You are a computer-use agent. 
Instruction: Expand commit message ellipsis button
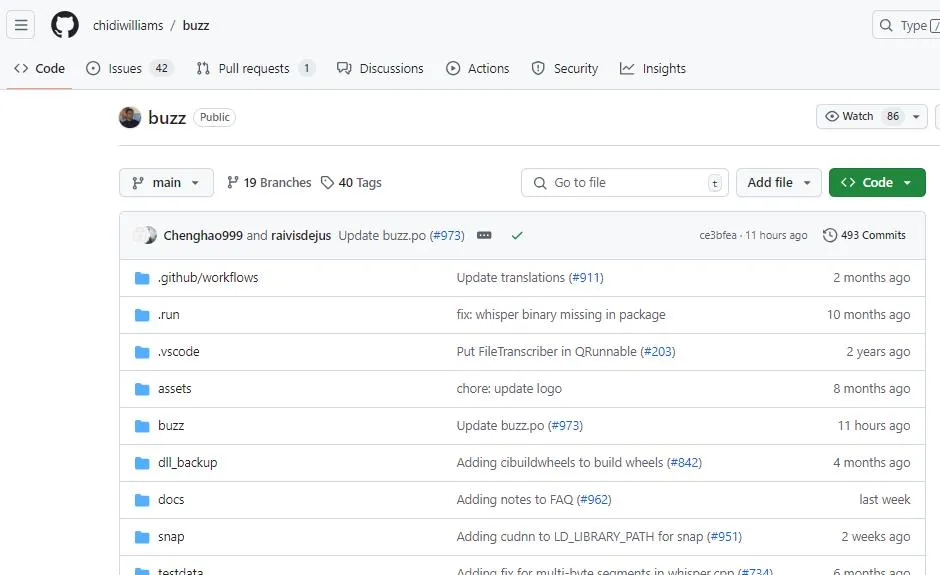coord(484,235)
